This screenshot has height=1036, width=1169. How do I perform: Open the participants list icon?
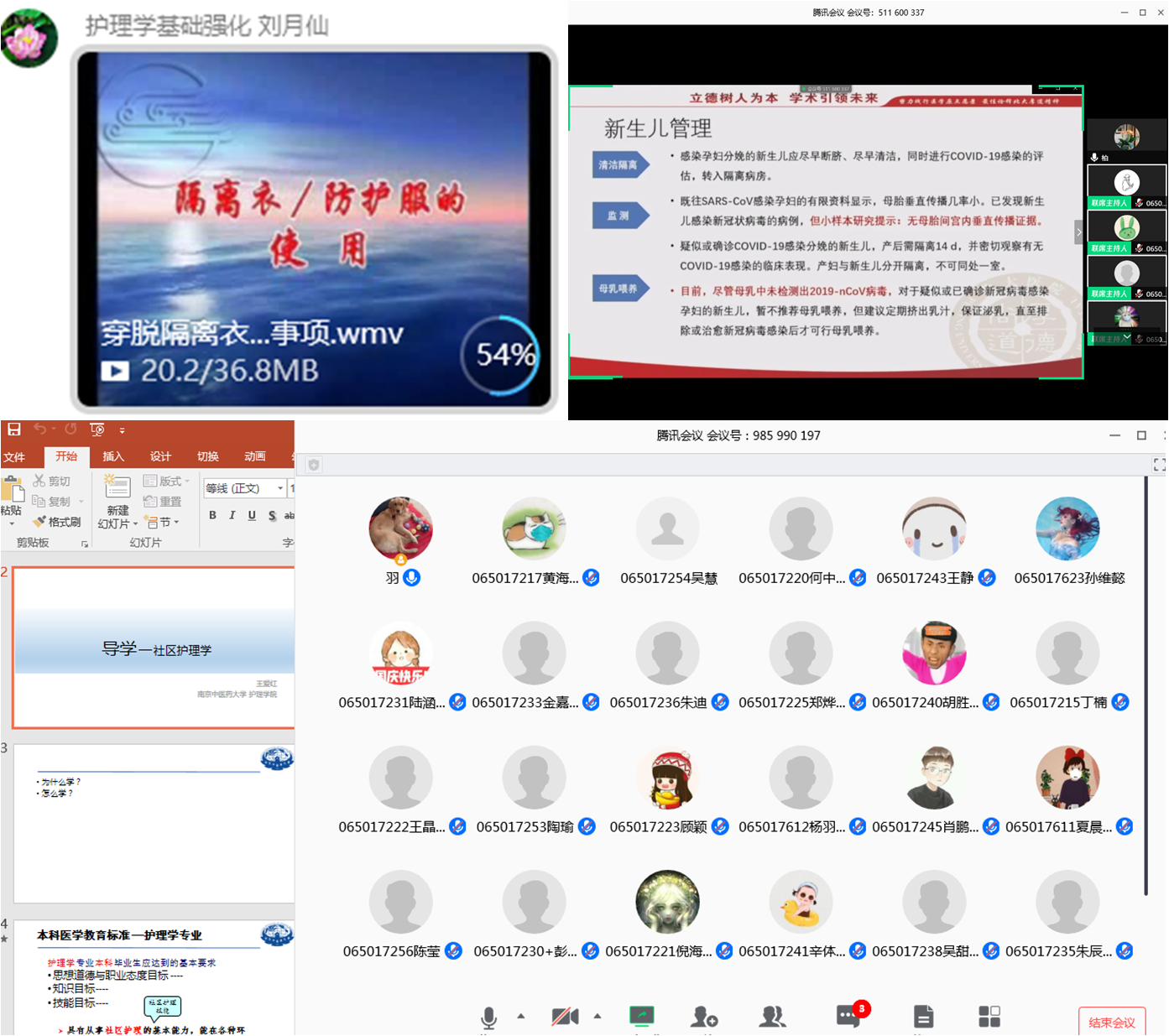click(x=772, y=1017)
